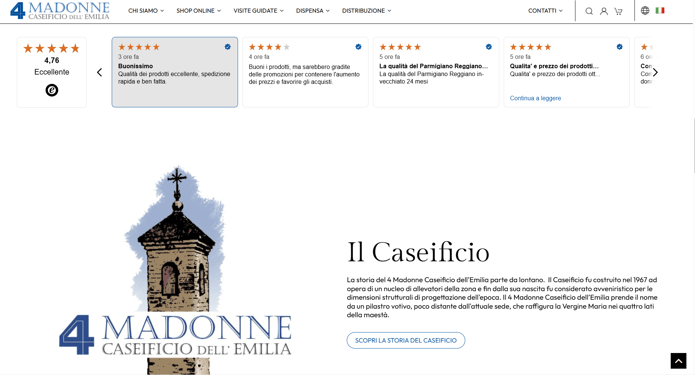Open the shopping cart icon

tap(618, 11)
